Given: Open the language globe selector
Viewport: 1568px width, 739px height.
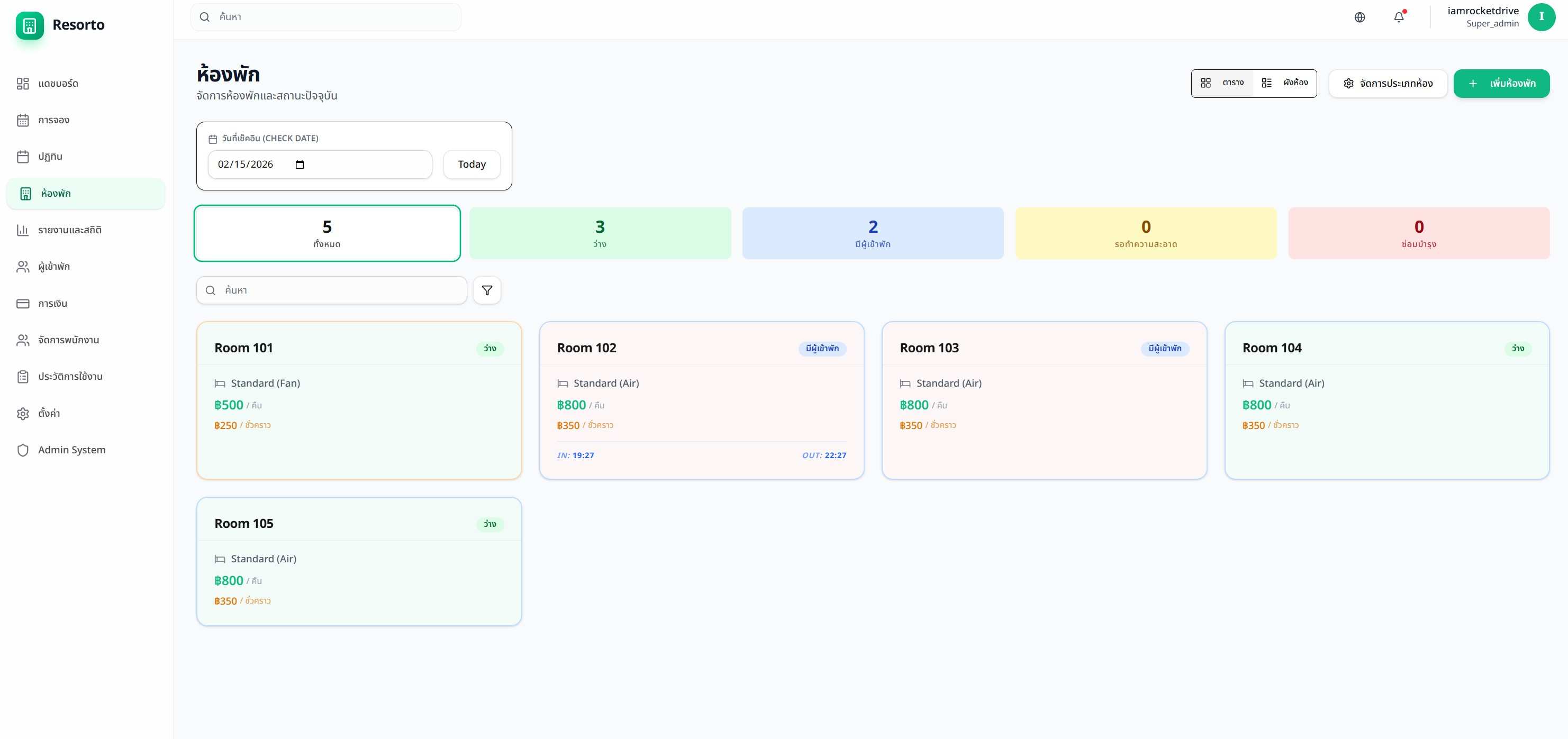Looking at the screenshot, I should (x=1359, y=17).
